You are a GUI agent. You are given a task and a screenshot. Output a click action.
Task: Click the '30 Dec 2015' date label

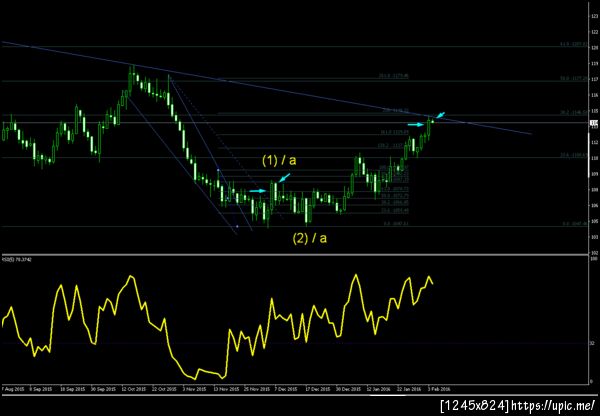coord(349,389)
